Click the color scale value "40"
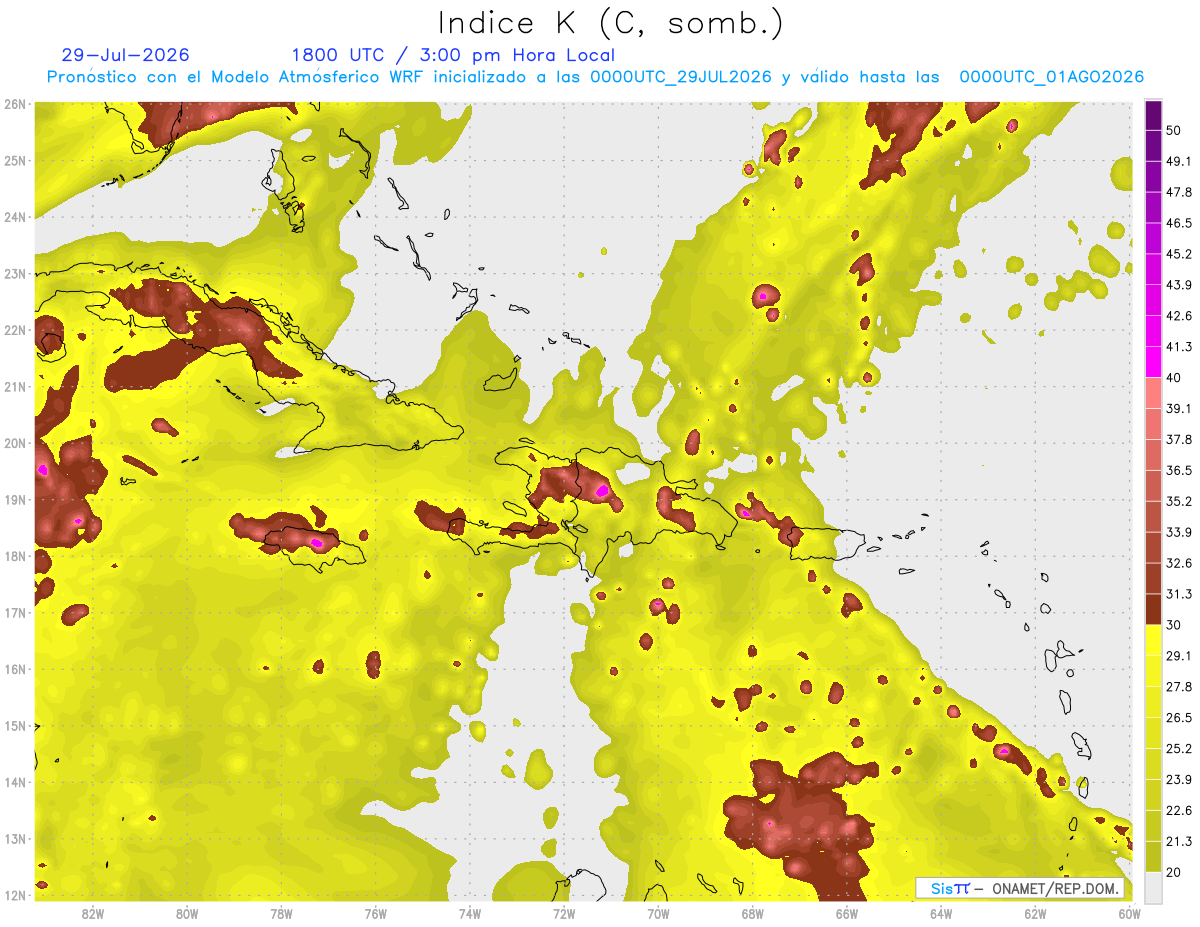Screen dimensions: 1200x927 click(x=1175, y=378)
